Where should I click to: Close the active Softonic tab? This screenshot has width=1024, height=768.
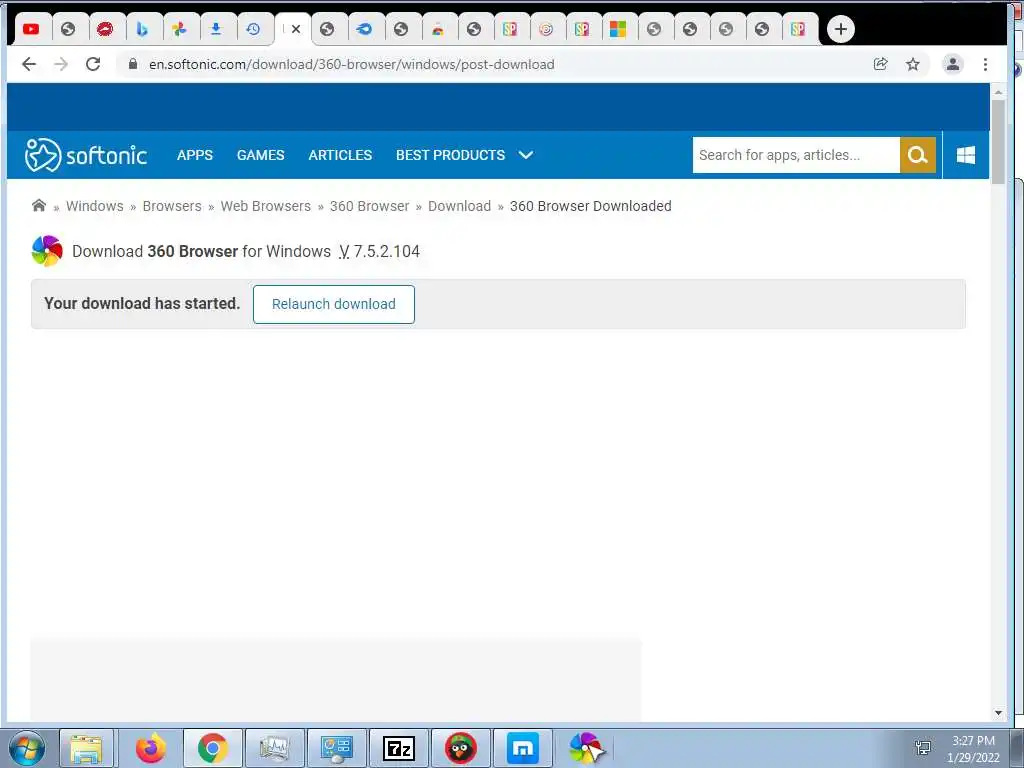(x=296, y=29)
